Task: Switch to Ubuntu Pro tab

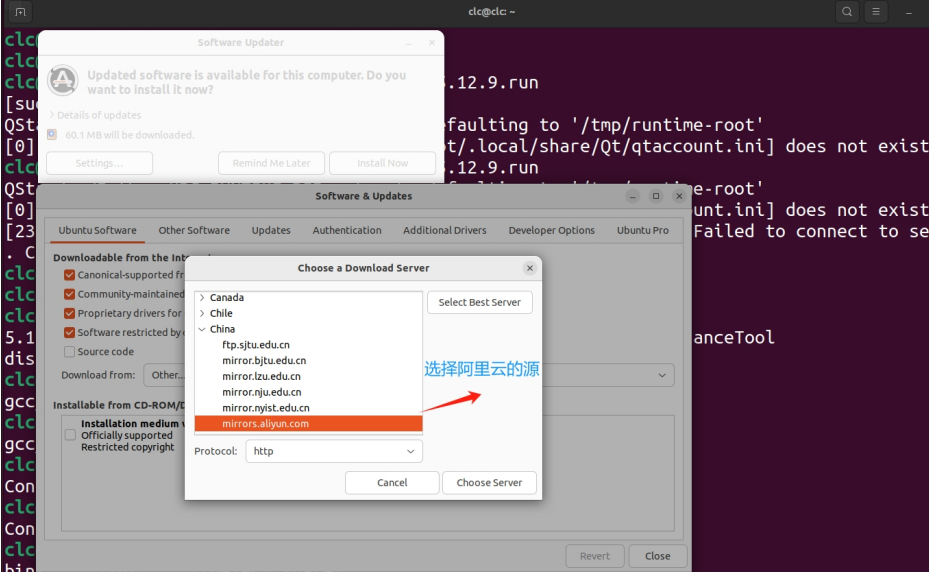Action: pos(643,231)
